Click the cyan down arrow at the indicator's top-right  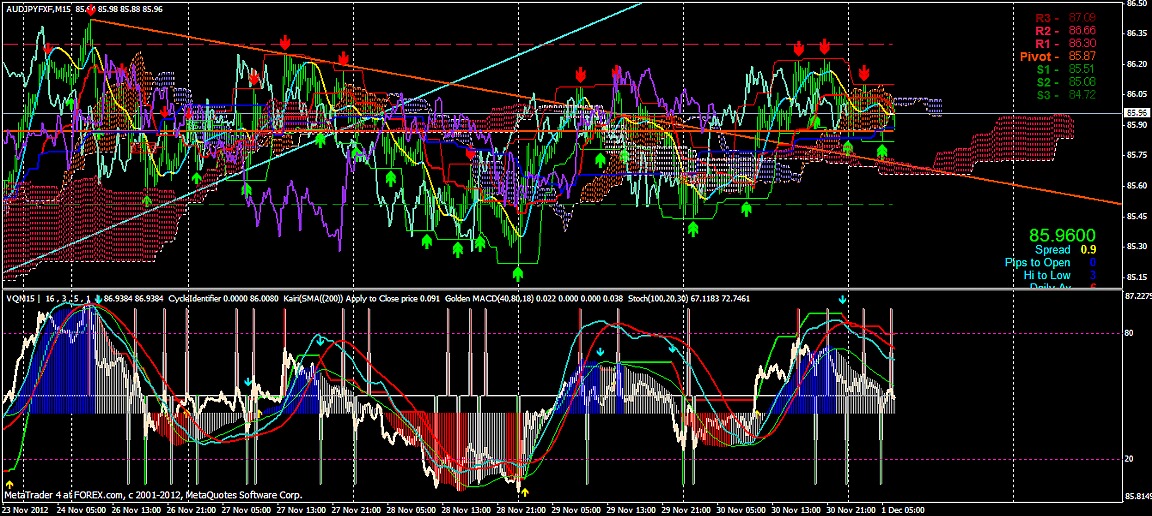pos(843,299)
